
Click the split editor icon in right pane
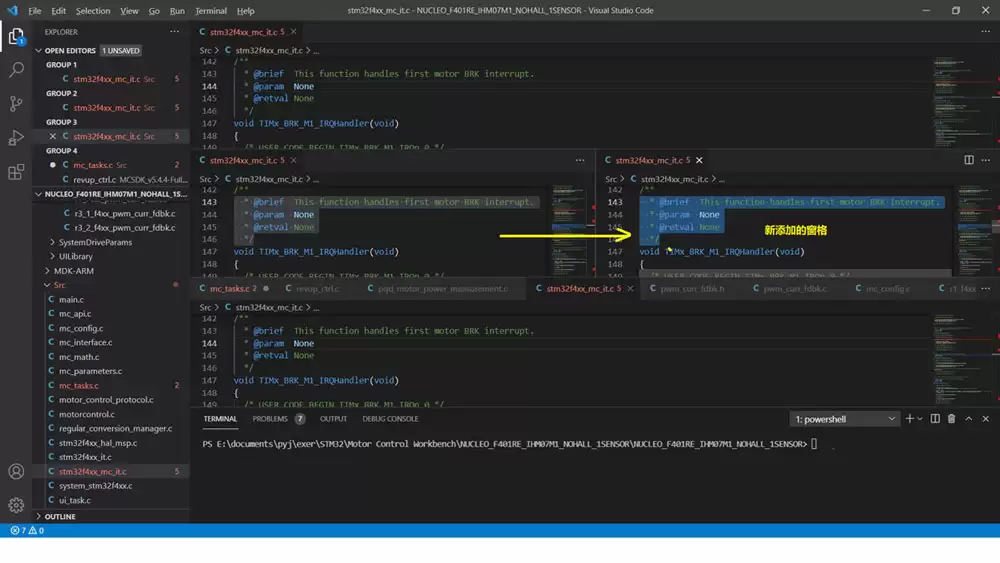click(x=968, y=160)
